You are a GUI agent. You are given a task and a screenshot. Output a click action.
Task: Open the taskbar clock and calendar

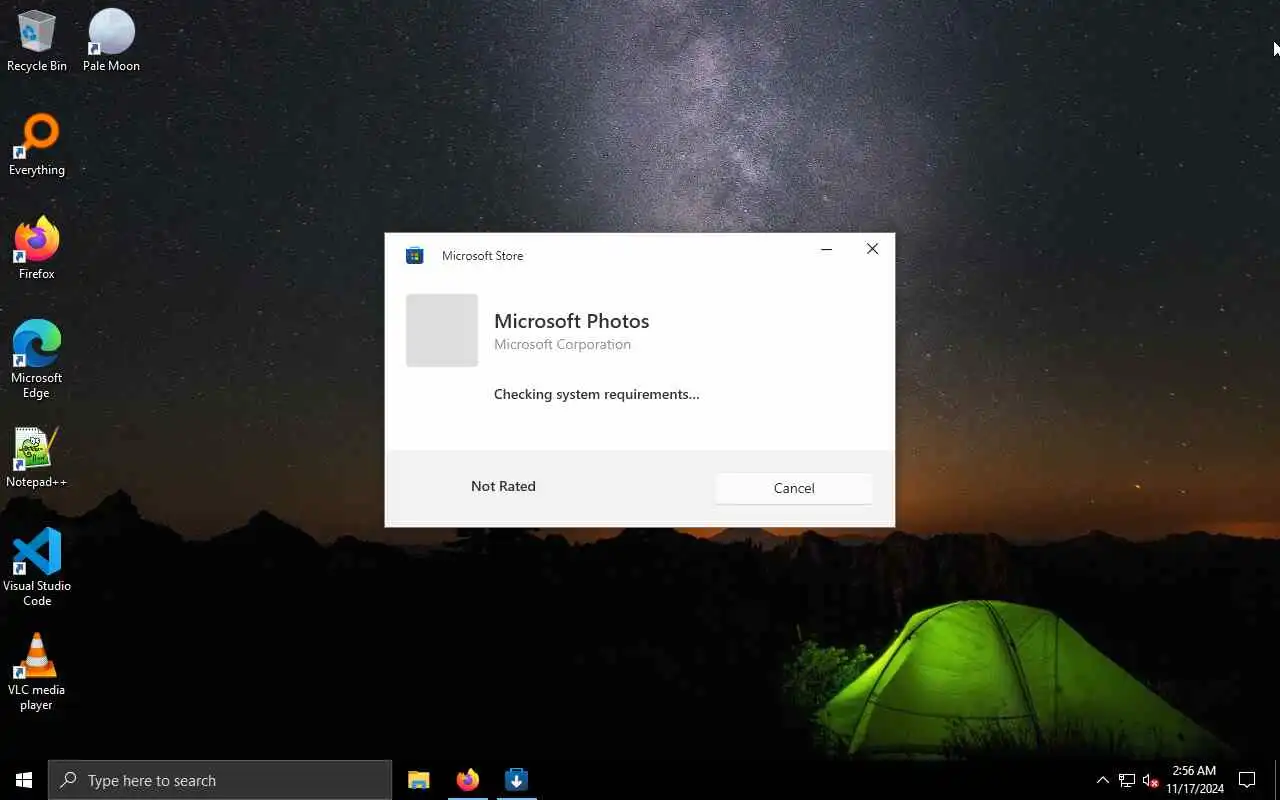coord(1194,780)
